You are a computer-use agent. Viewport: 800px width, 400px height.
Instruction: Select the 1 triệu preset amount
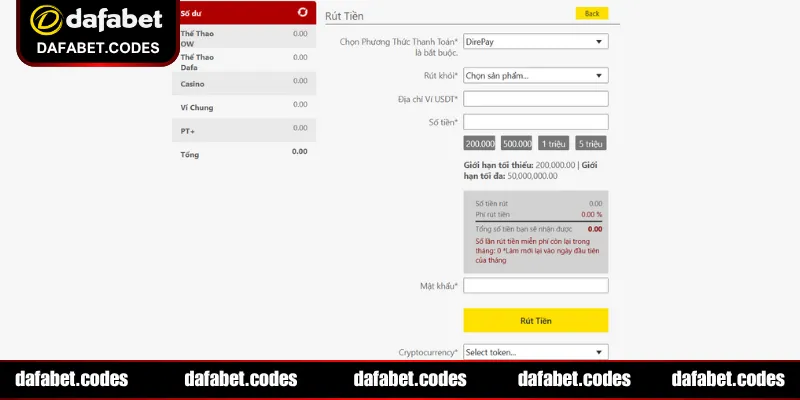pos(554,143)
